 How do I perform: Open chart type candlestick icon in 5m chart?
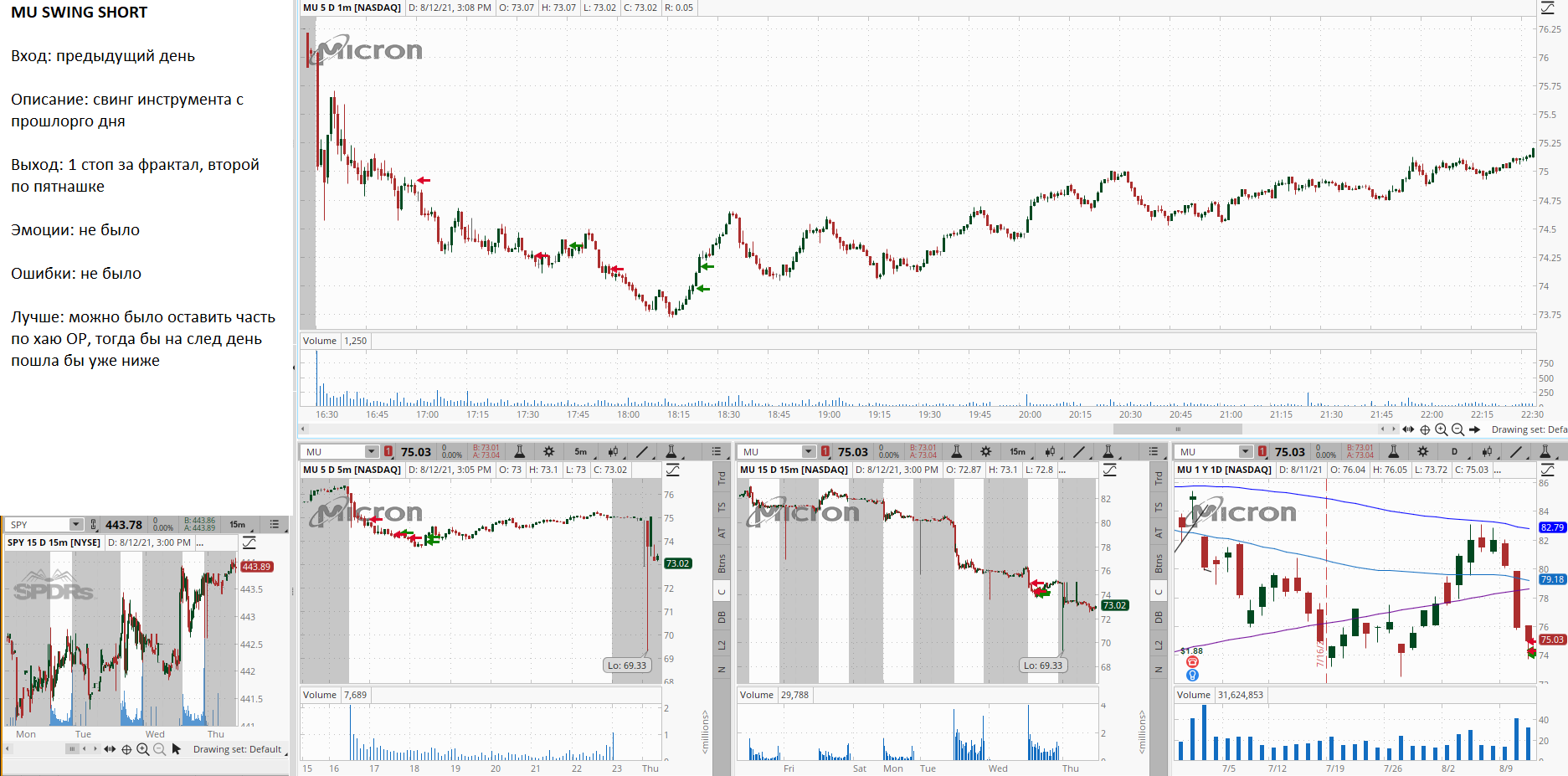(x=614, y=452)
